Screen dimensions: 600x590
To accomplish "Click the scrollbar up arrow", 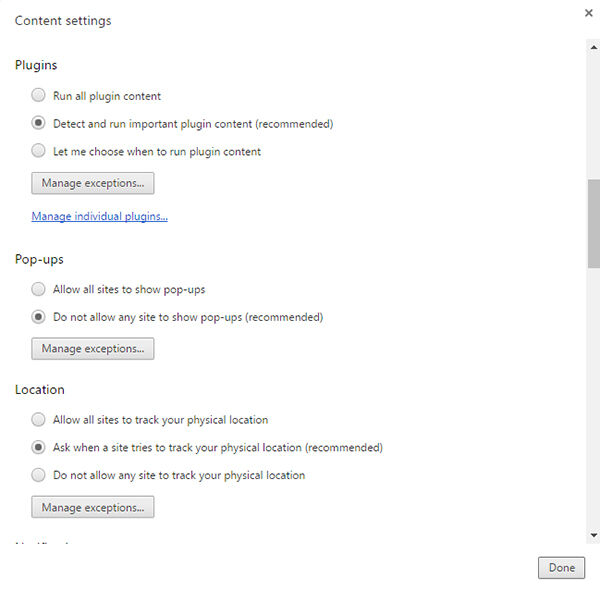I will coord(593,47).
